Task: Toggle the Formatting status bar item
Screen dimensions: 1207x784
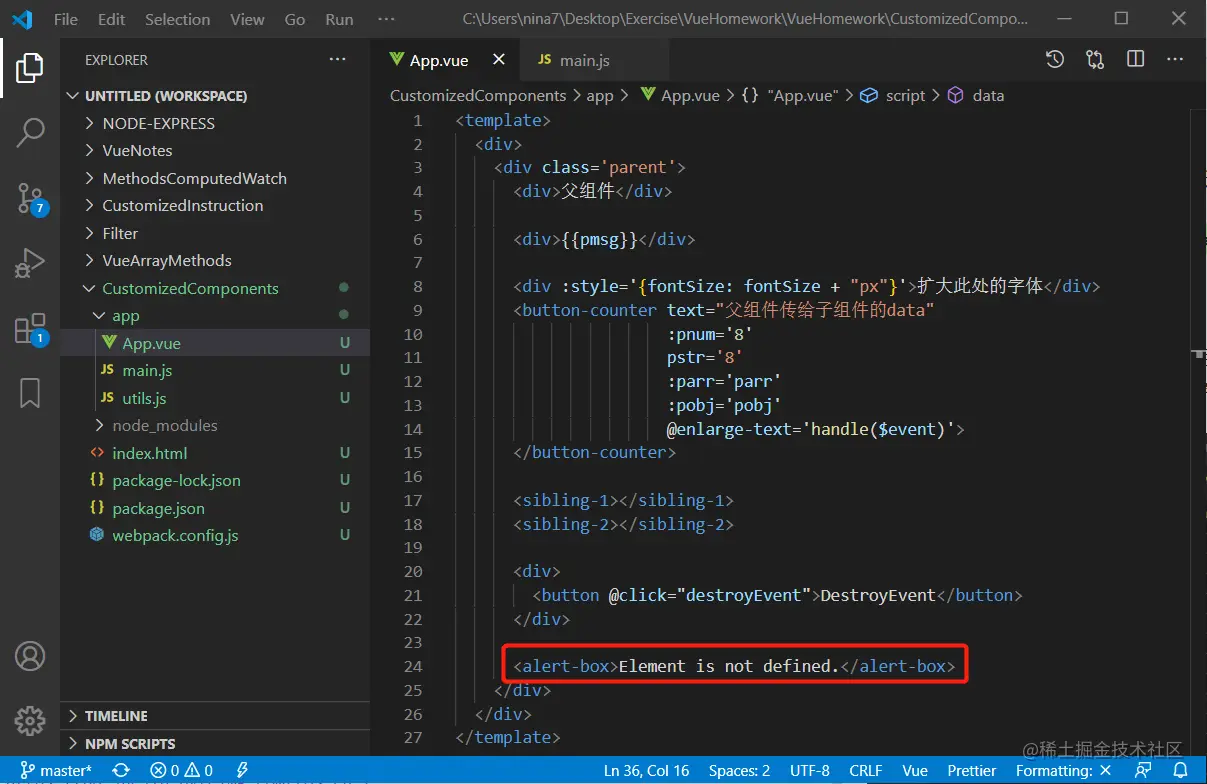Action: [x=1063, y=771]
